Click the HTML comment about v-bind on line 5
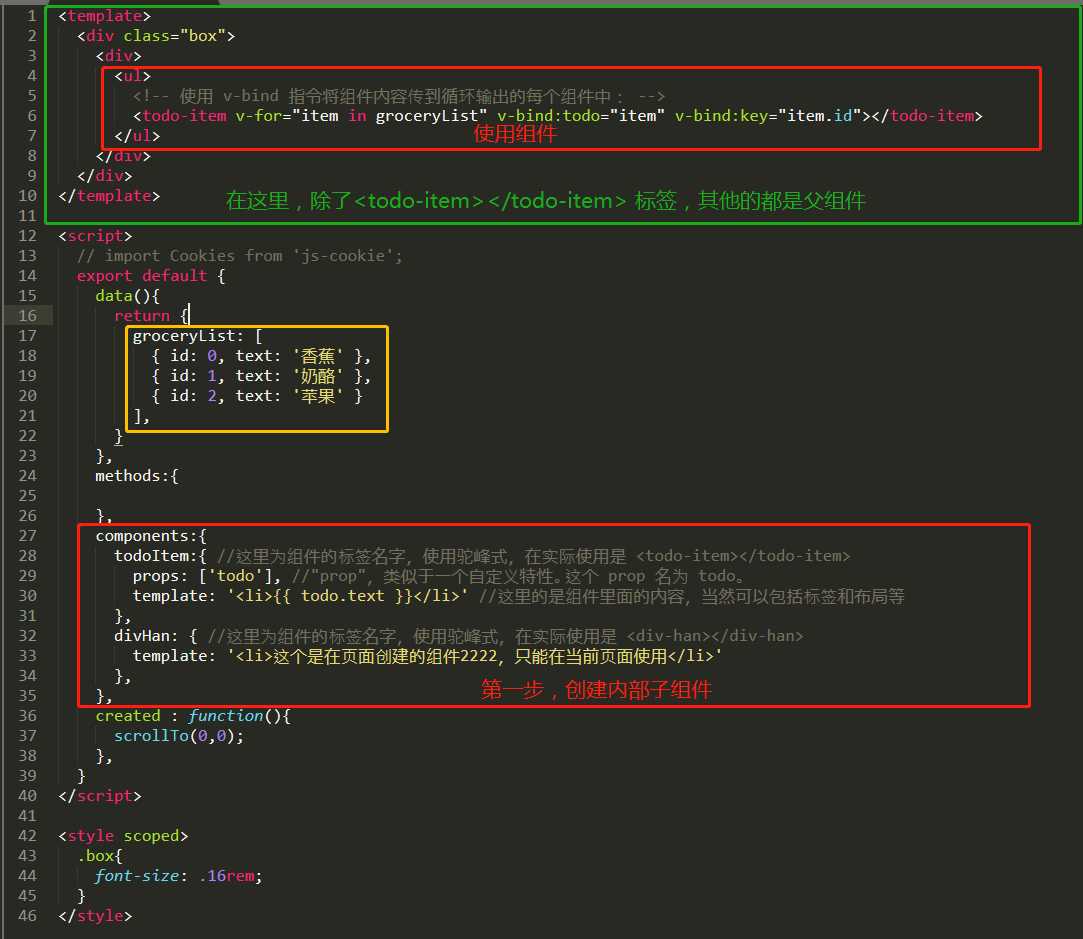The image size is (1083, 939). point(399,96)
